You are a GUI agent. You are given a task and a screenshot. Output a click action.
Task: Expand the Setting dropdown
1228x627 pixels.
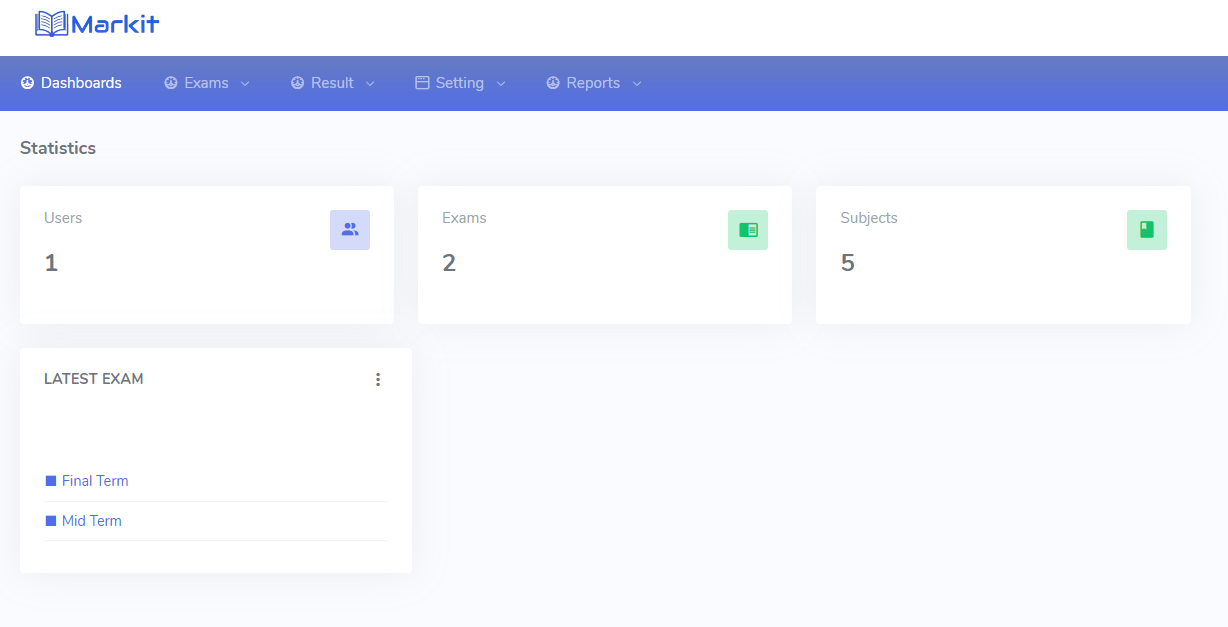(501, 83)
